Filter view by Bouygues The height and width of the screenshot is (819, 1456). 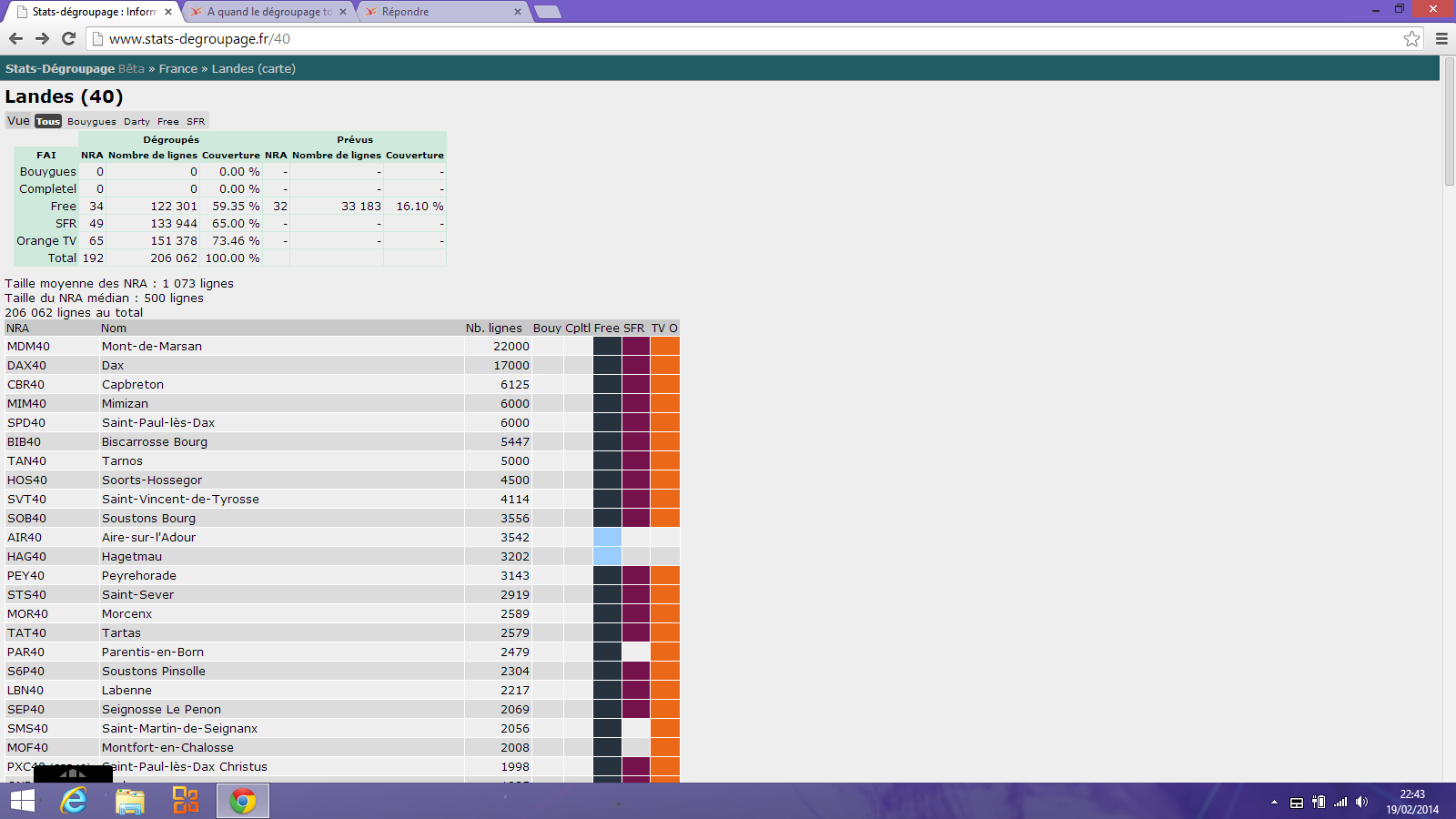click(92, 121)
